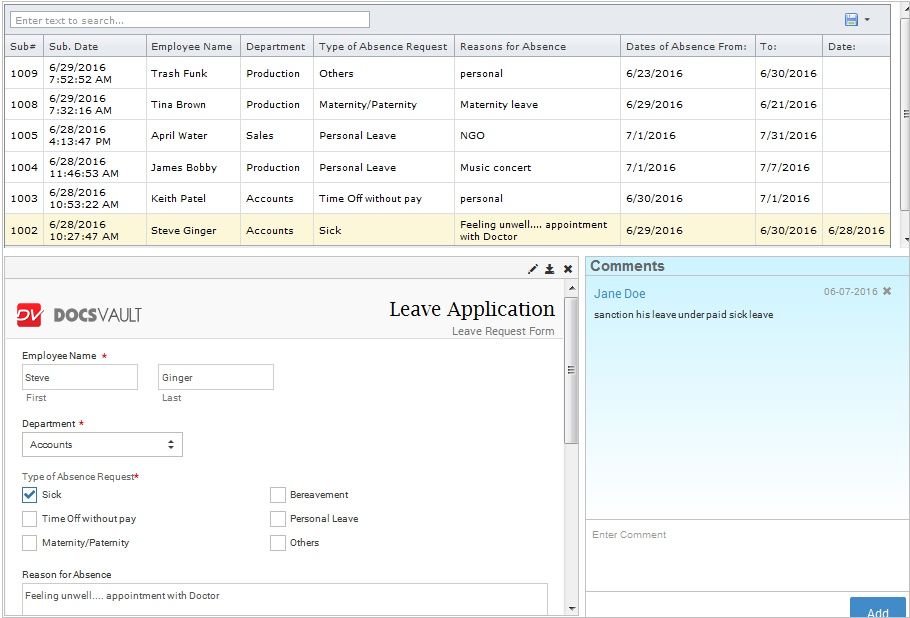910x618 pixels.
Task: Click the pencil edit icon on the form panel
Action: (533, 269)
